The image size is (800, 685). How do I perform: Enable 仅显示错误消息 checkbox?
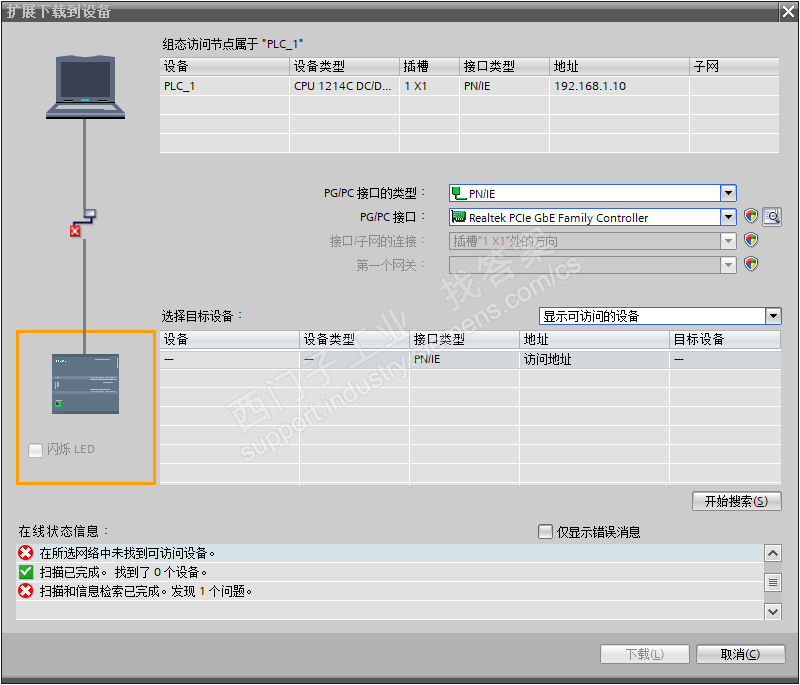(545, 531)
